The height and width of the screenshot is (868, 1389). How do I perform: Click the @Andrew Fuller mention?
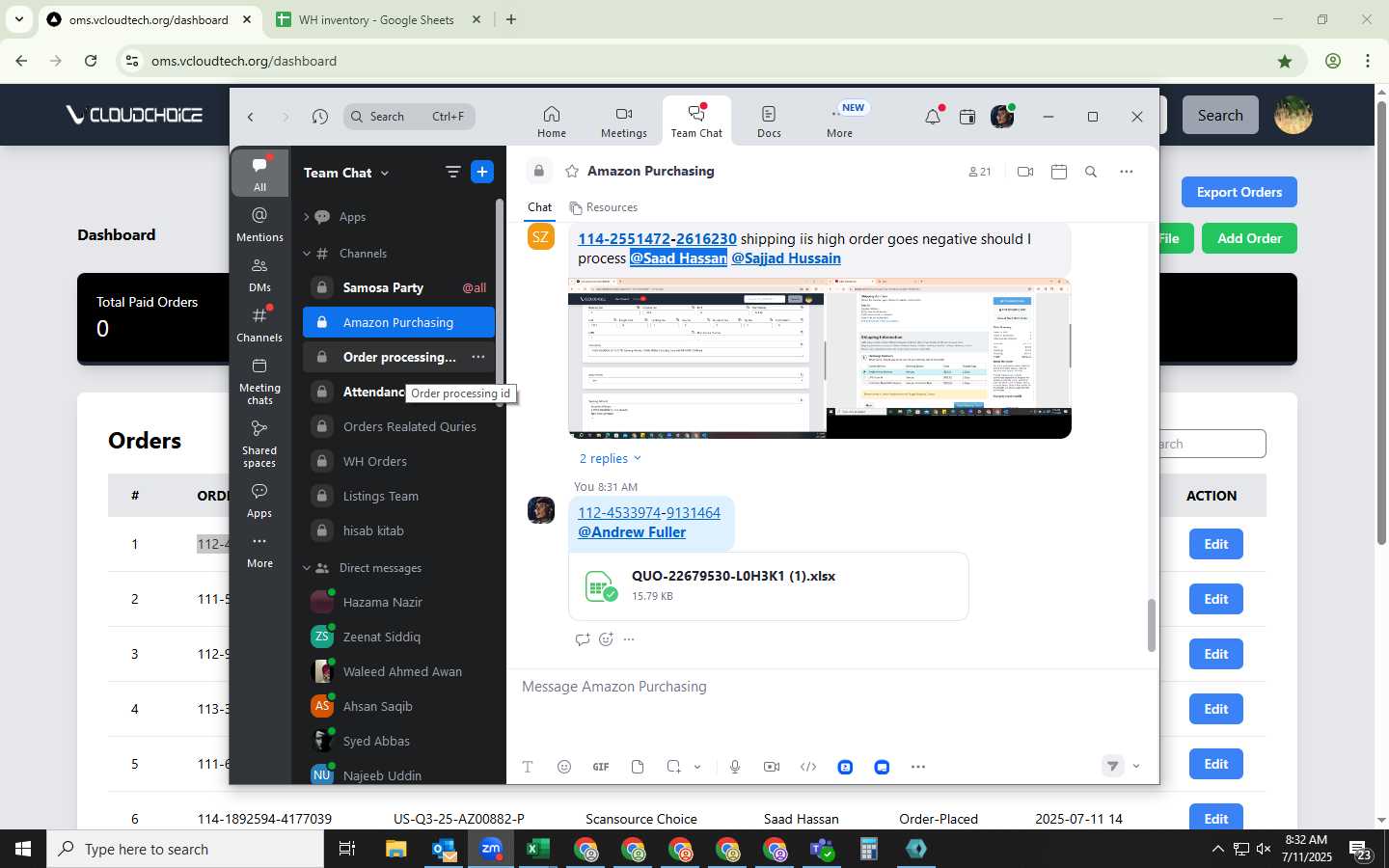click(632, 532)
